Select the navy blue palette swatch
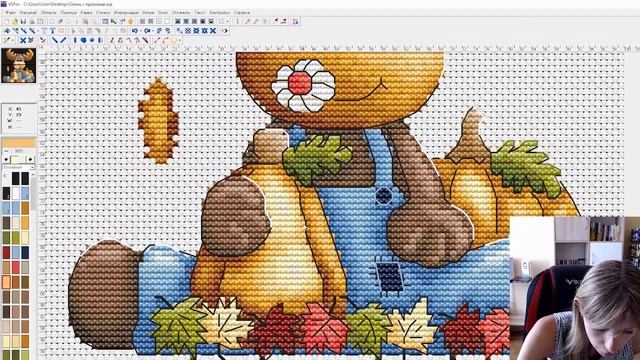 coord(25,252)
